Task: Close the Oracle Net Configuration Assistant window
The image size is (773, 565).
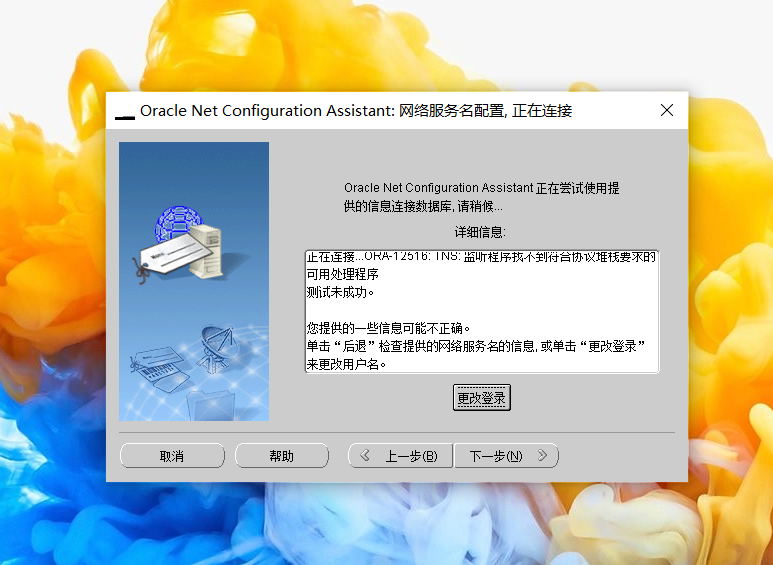Action: click(667, 110)
